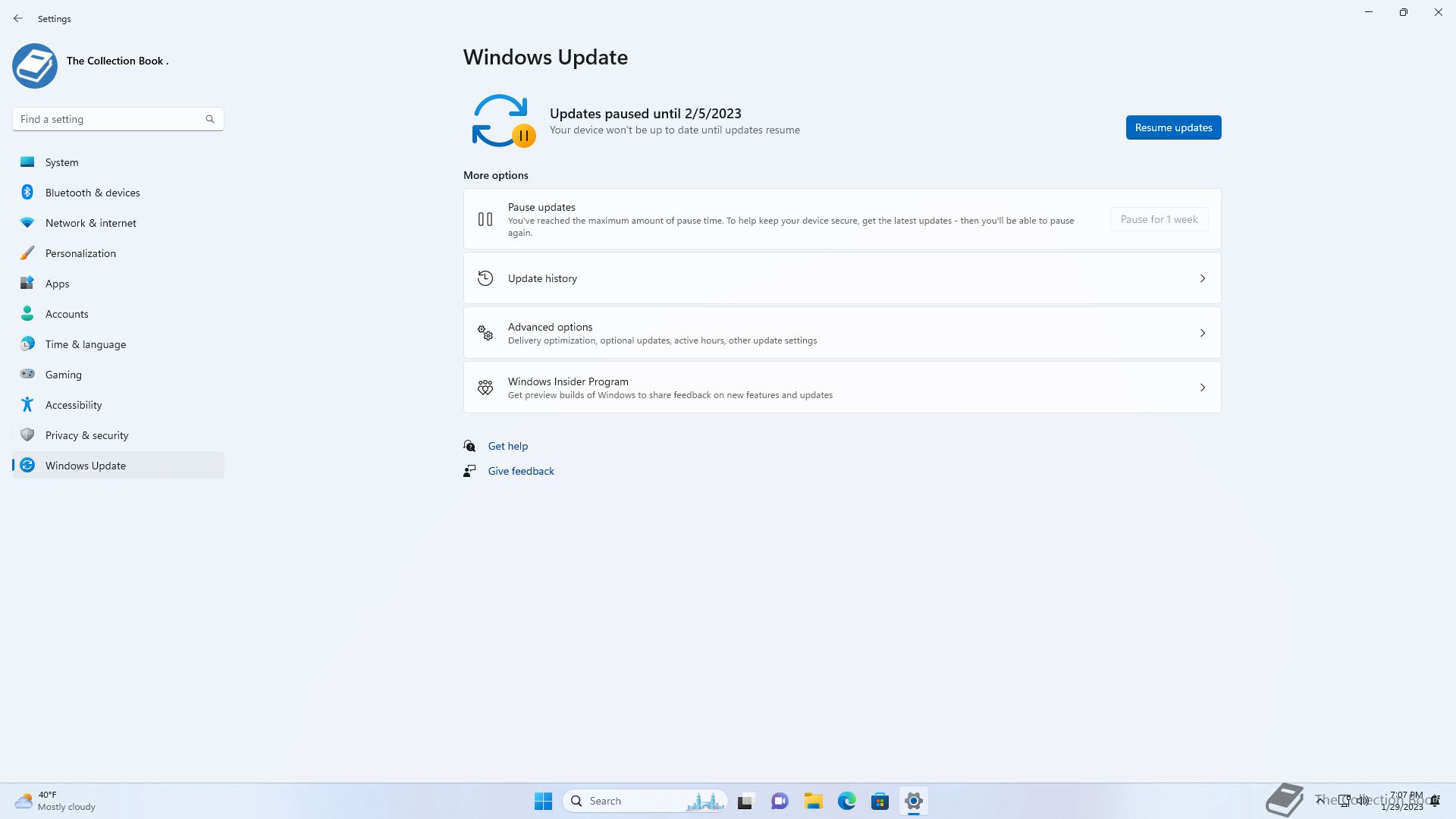
Task: Click the Bluetooth & devices icon
Action: (27, 192)
